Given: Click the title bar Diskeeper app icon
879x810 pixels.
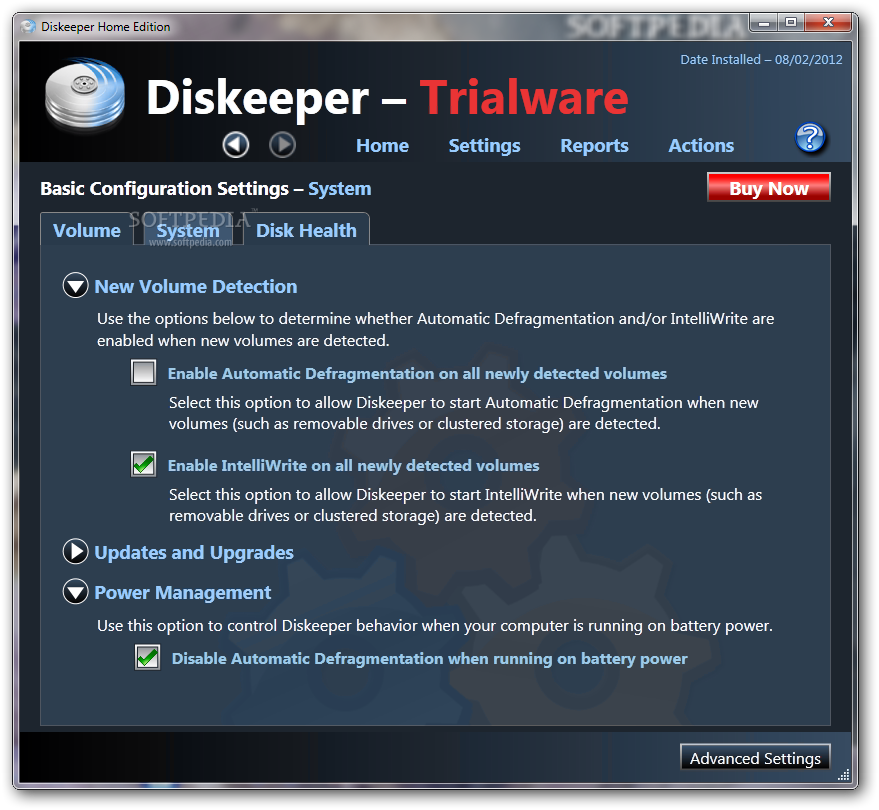Looking at the screenshot, I should click(x=28, y=26).
